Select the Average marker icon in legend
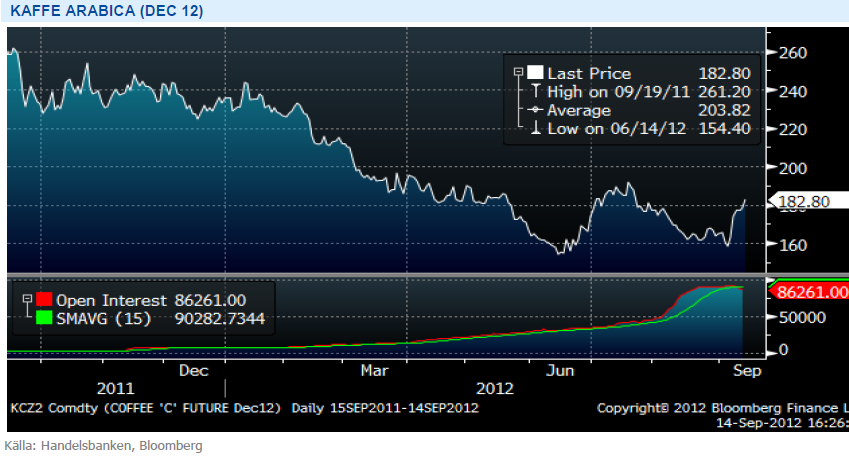 click(x=535, y=110)
